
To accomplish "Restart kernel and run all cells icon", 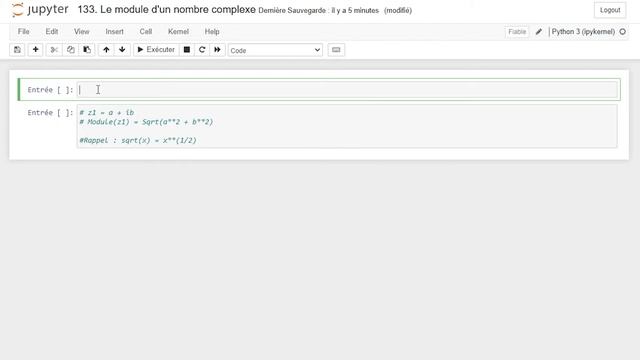I will [217, 50].
